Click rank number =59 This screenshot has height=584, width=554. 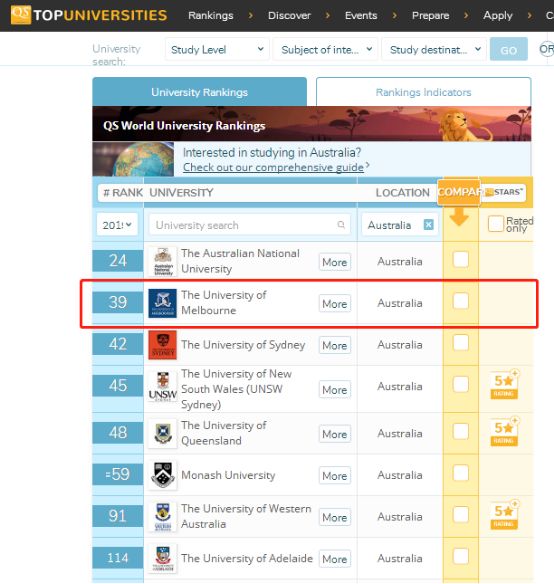point(118,474)
